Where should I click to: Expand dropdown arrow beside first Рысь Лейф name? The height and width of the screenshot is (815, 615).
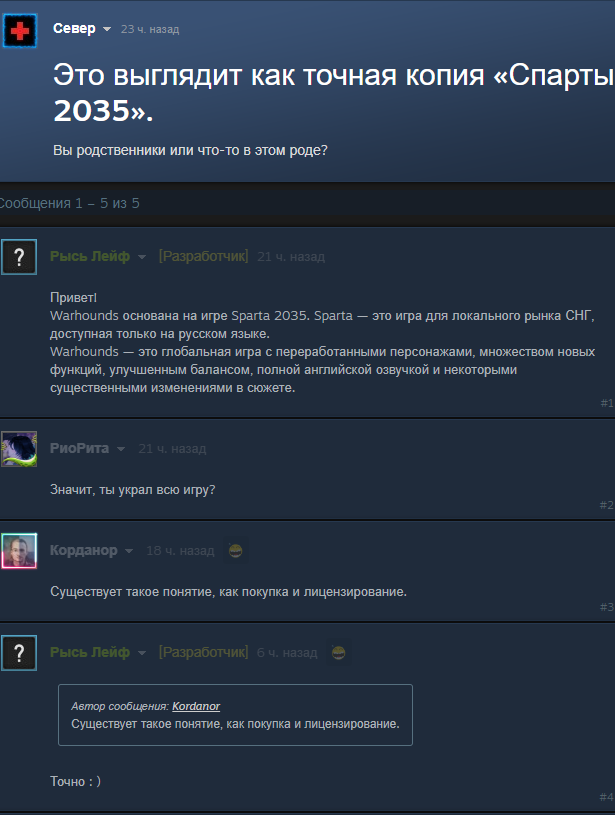[141, 257]
